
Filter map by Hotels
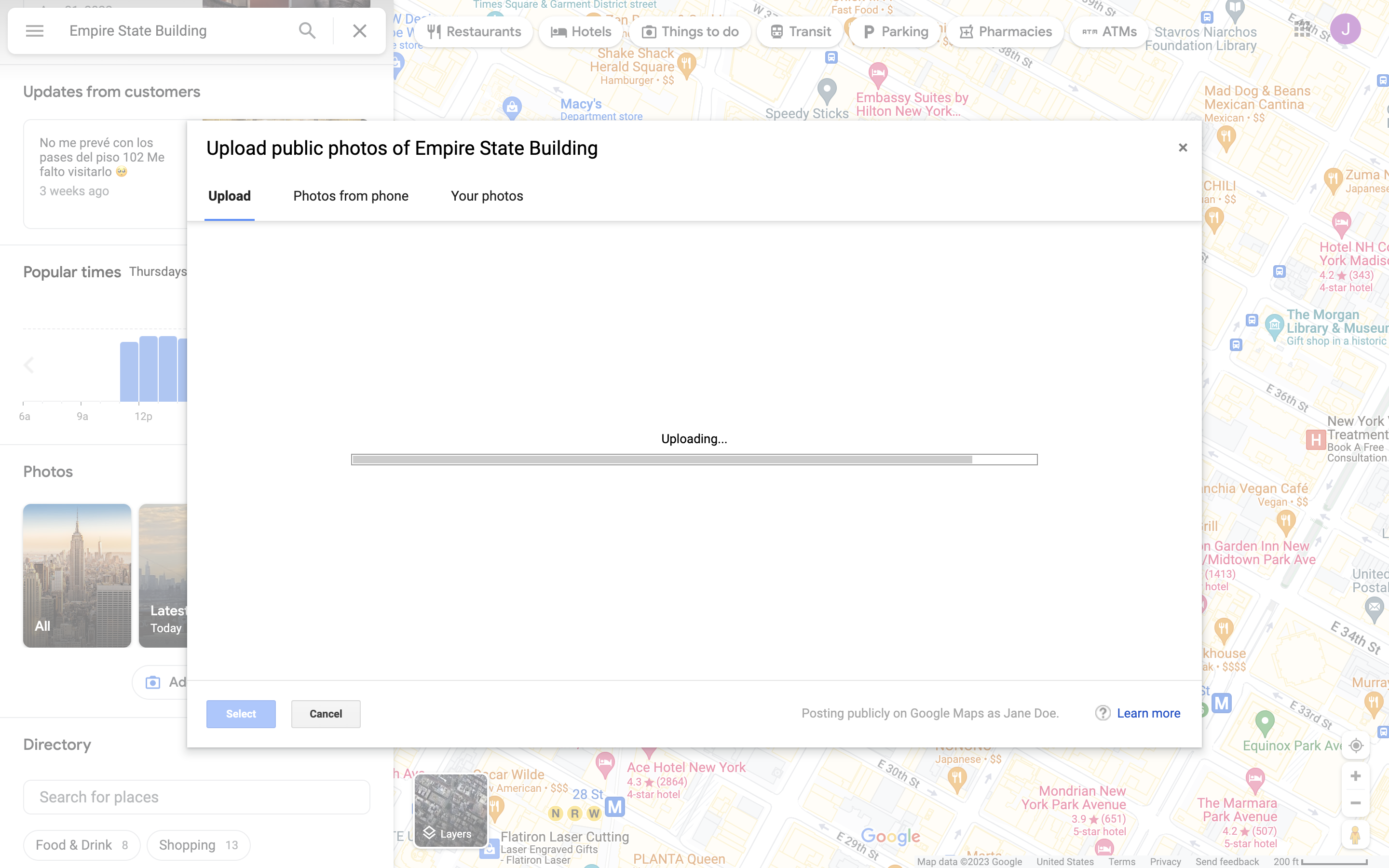tap(581, 31)
